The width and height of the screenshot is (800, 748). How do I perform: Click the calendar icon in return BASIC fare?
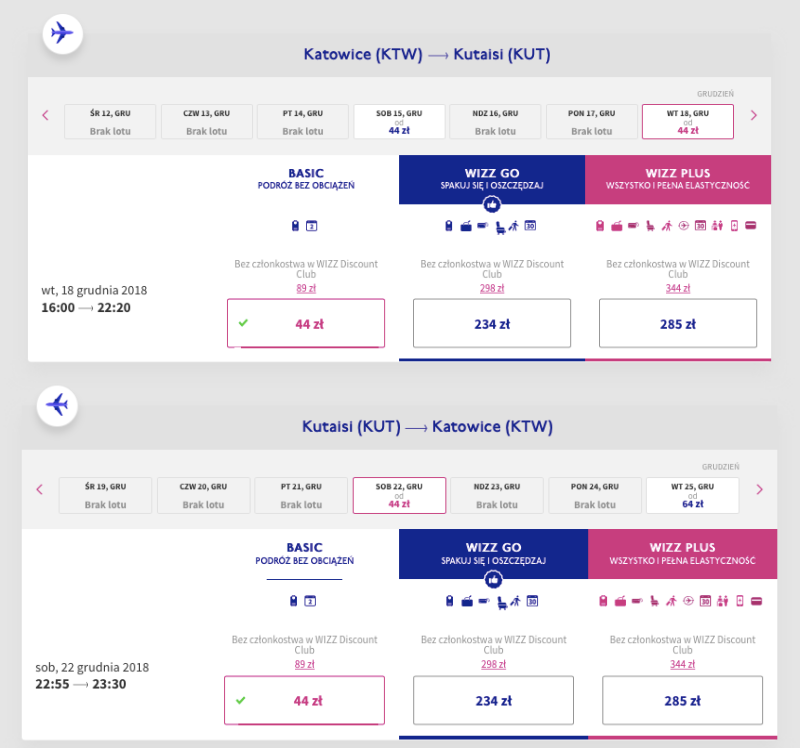310,601
